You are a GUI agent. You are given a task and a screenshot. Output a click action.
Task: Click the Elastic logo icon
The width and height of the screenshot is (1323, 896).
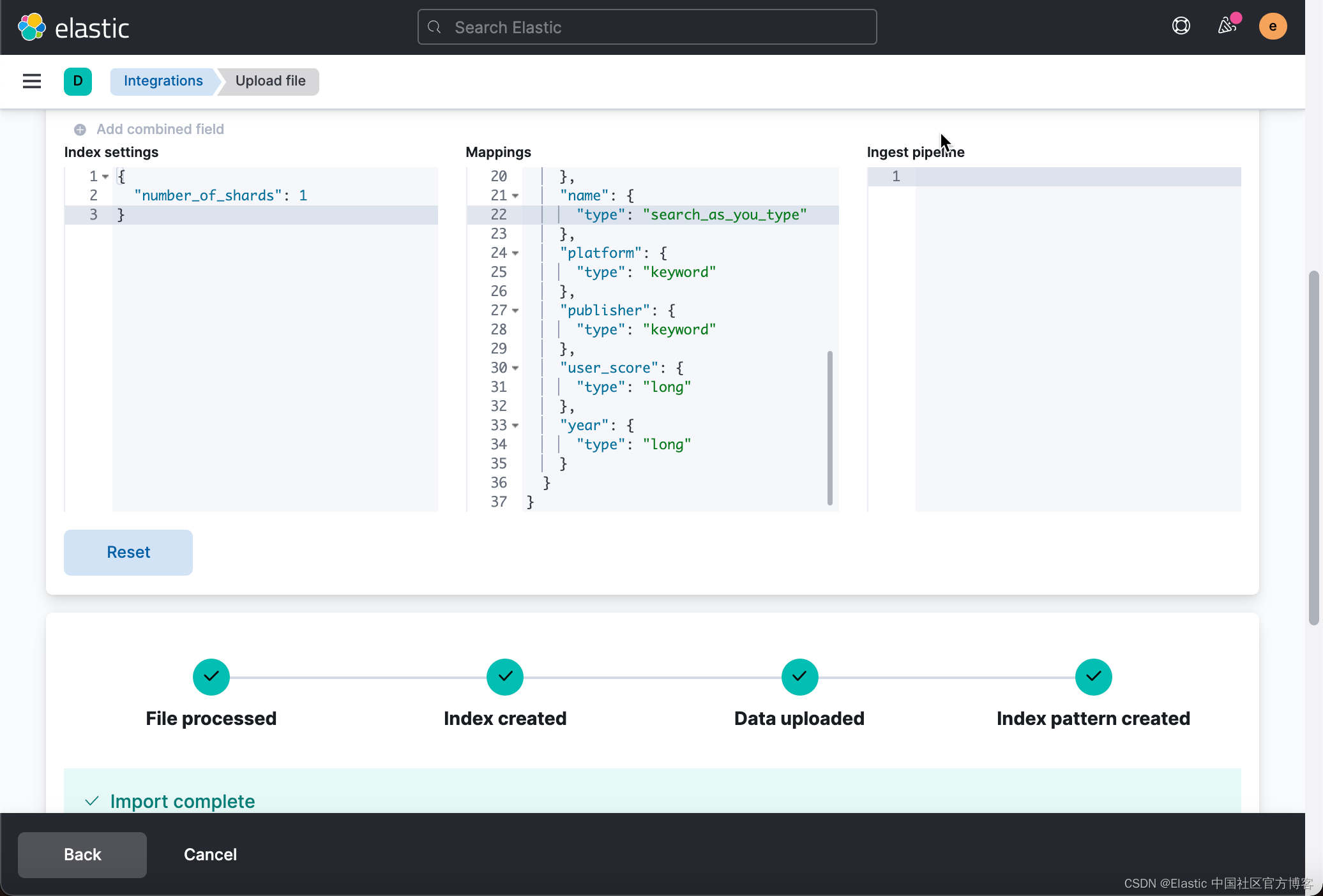coord(31,27)
